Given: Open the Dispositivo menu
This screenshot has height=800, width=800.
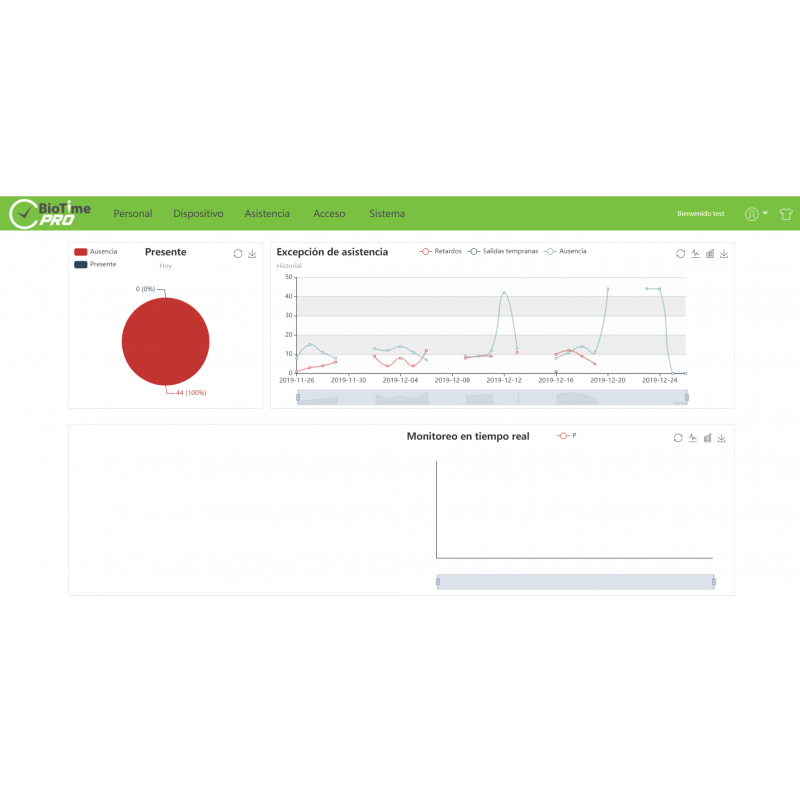Looking at the screenshot, I should click(198, 213).
